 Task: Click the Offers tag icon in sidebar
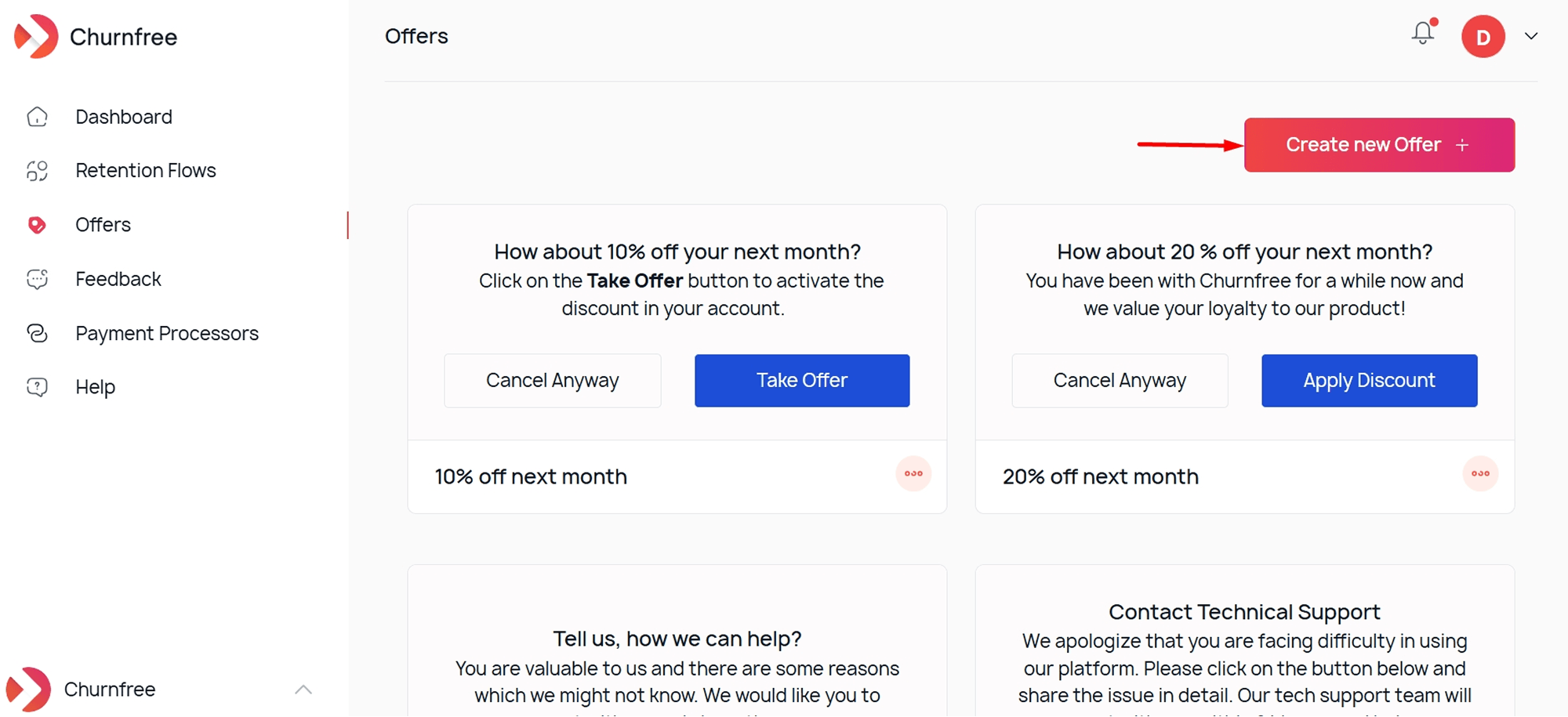[x=36, y=225]
